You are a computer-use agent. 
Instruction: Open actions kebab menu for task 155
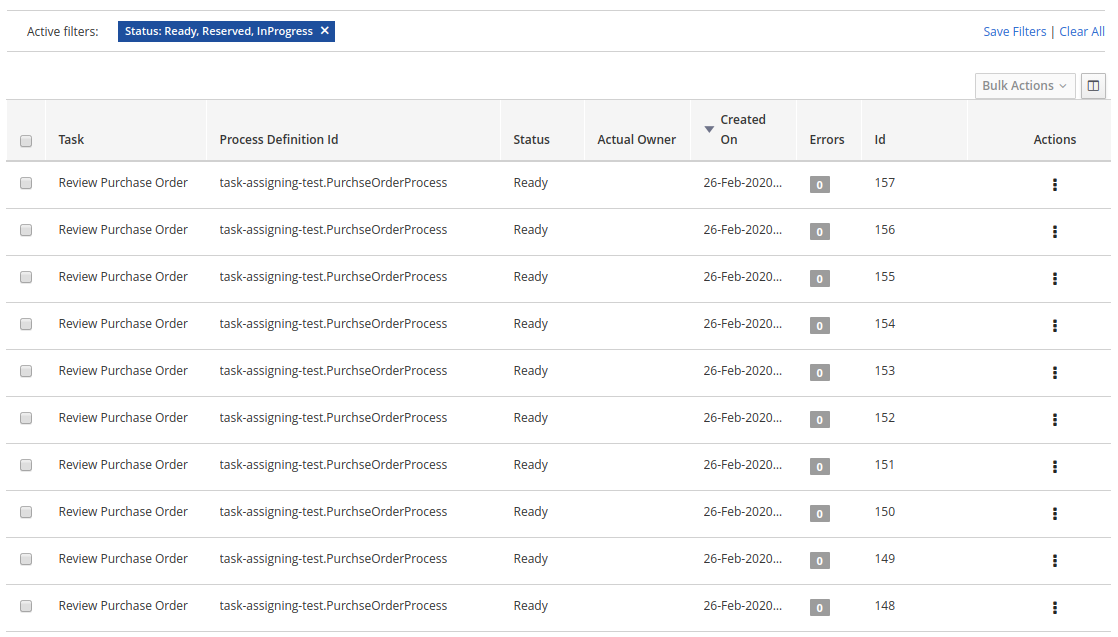click(x=1054, y=279)
